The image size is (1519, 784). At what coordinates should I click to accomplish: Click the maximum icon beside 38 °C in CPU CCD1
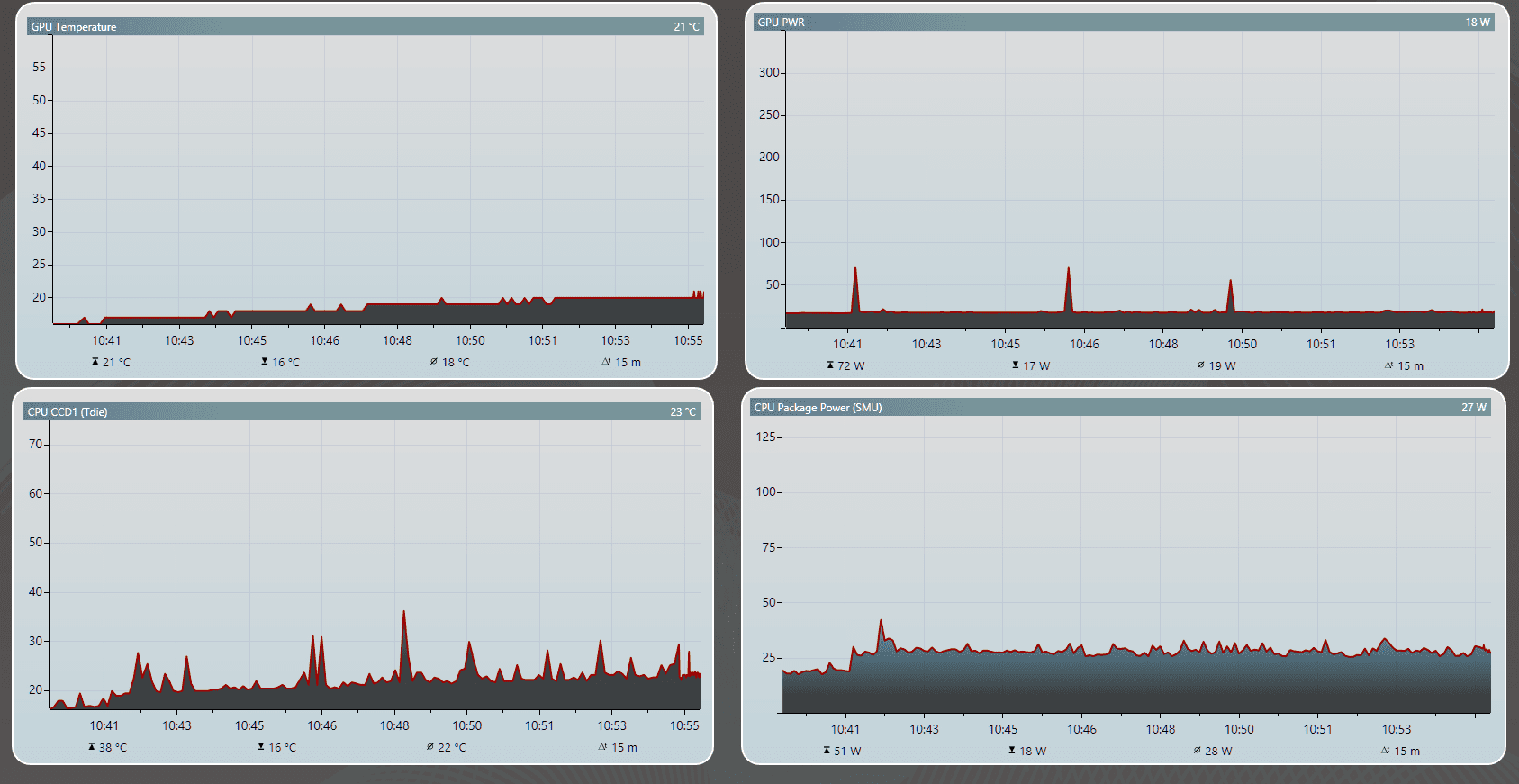pyautogui.click(x=91, y=747)
